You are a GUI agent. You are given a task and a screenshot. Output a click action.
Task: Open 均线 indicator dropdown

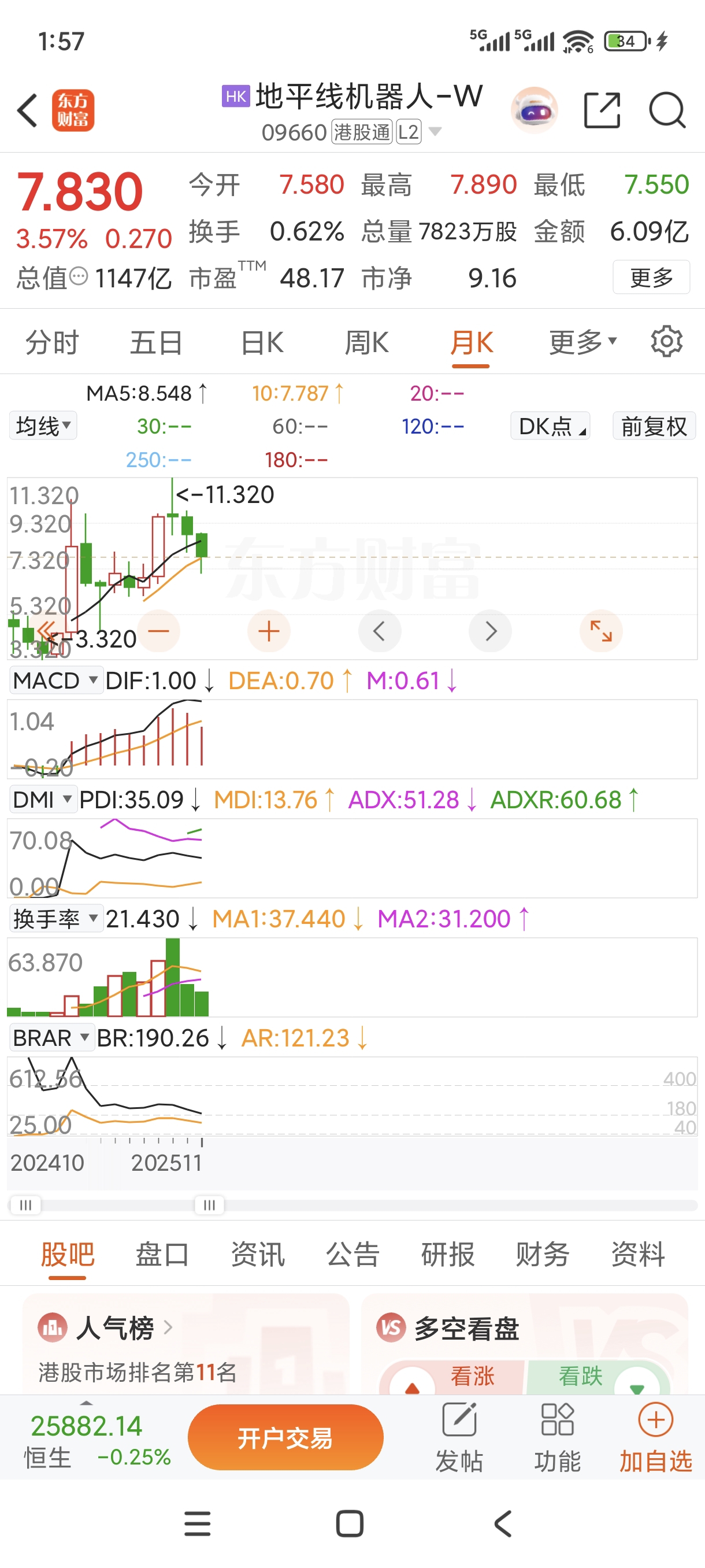(43, 426)
